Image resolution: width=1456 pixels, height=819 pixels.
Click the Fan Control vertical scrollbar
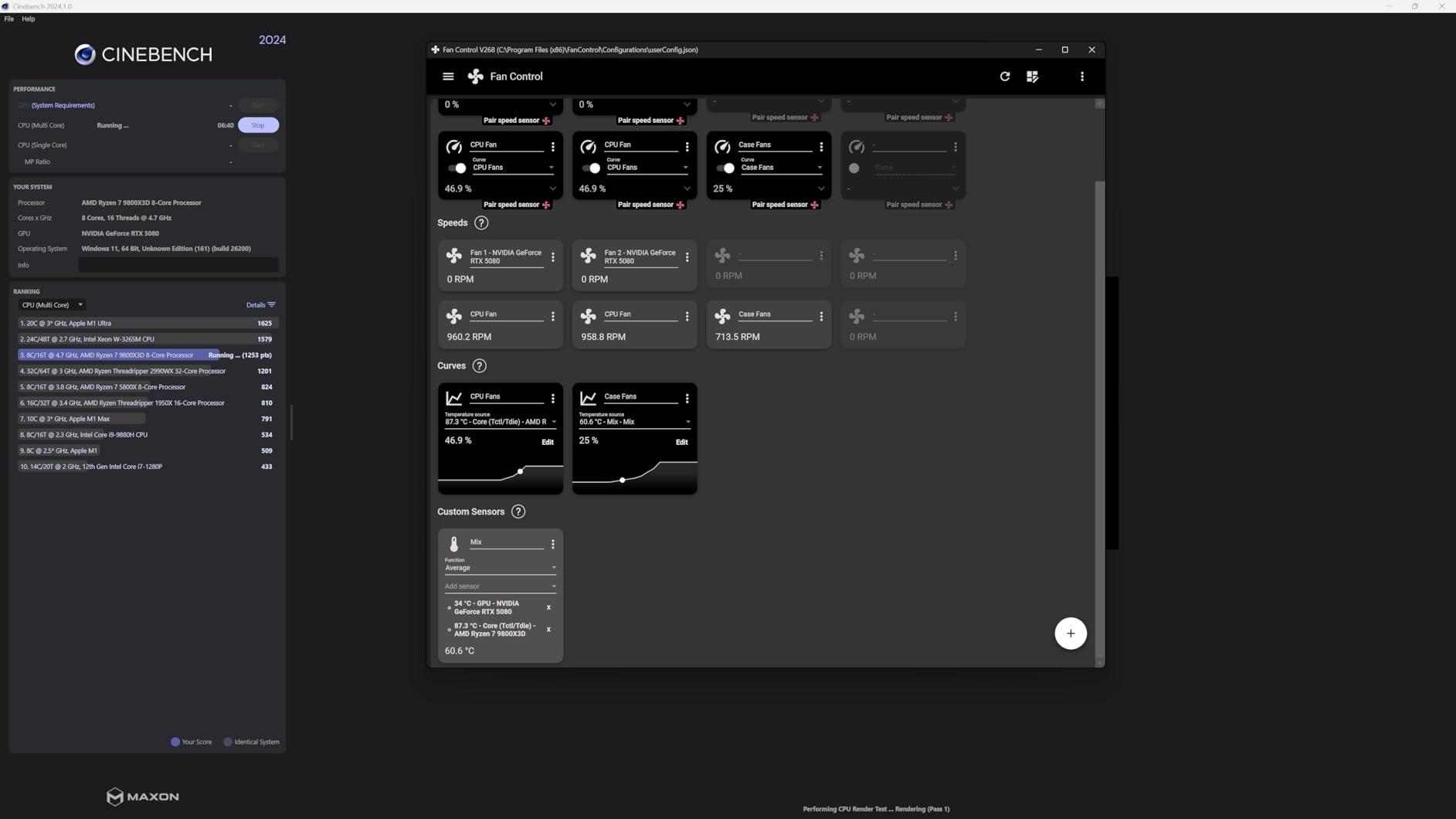pyautogui.click(x=1100, y=419)
